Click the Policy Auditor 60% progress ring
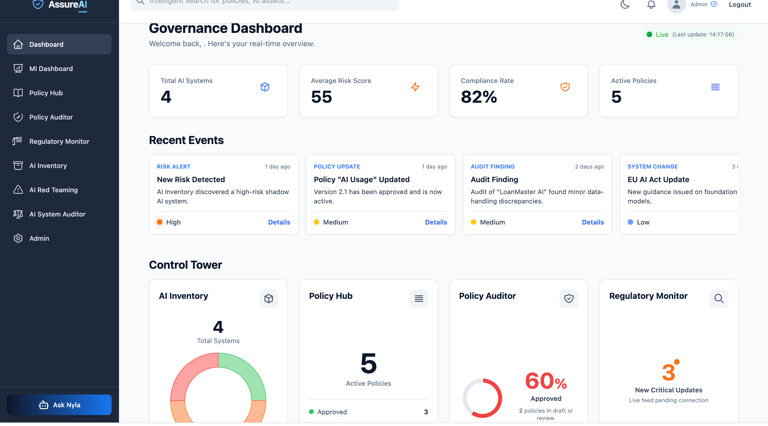Image resolution: width=768 pixels, height=426 pixels. [483, 398]
